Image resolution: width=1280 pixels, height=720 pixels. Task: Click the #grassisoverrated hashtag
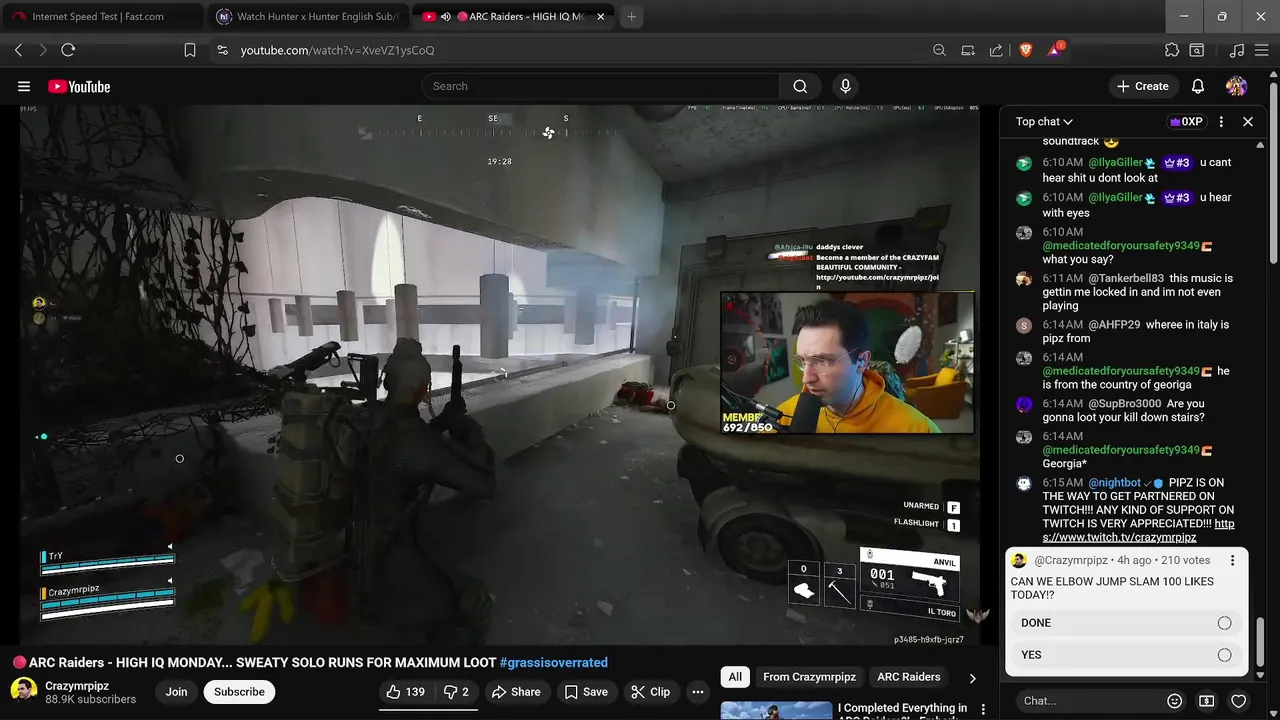tap(553, 663)
